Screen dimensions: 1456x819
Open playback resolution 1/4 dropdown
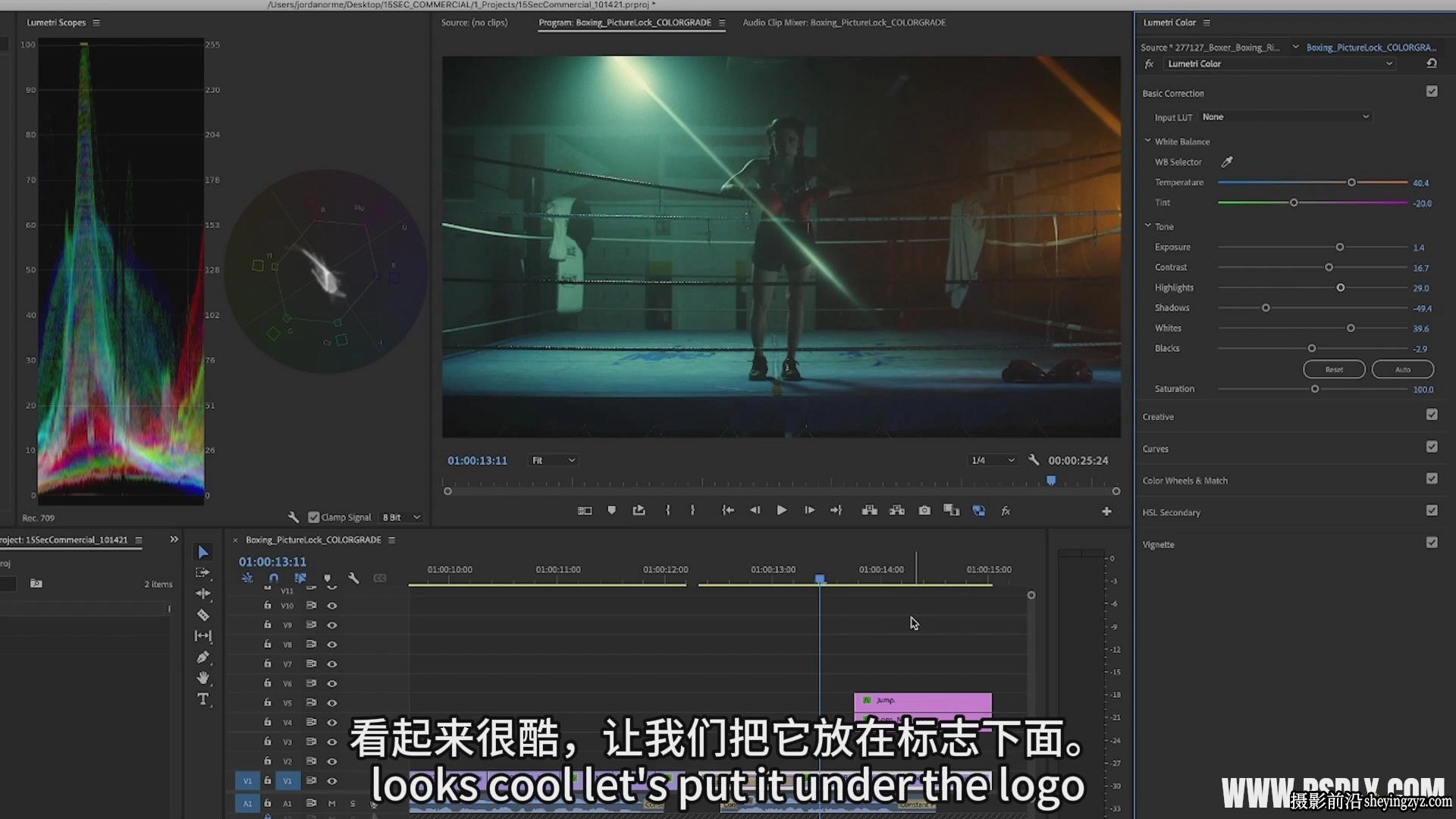click(992, 460)
